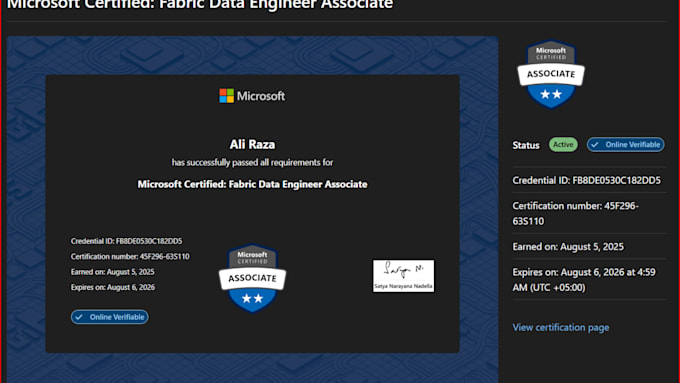Click the certification title on the certificate

[x=252, y=184]
